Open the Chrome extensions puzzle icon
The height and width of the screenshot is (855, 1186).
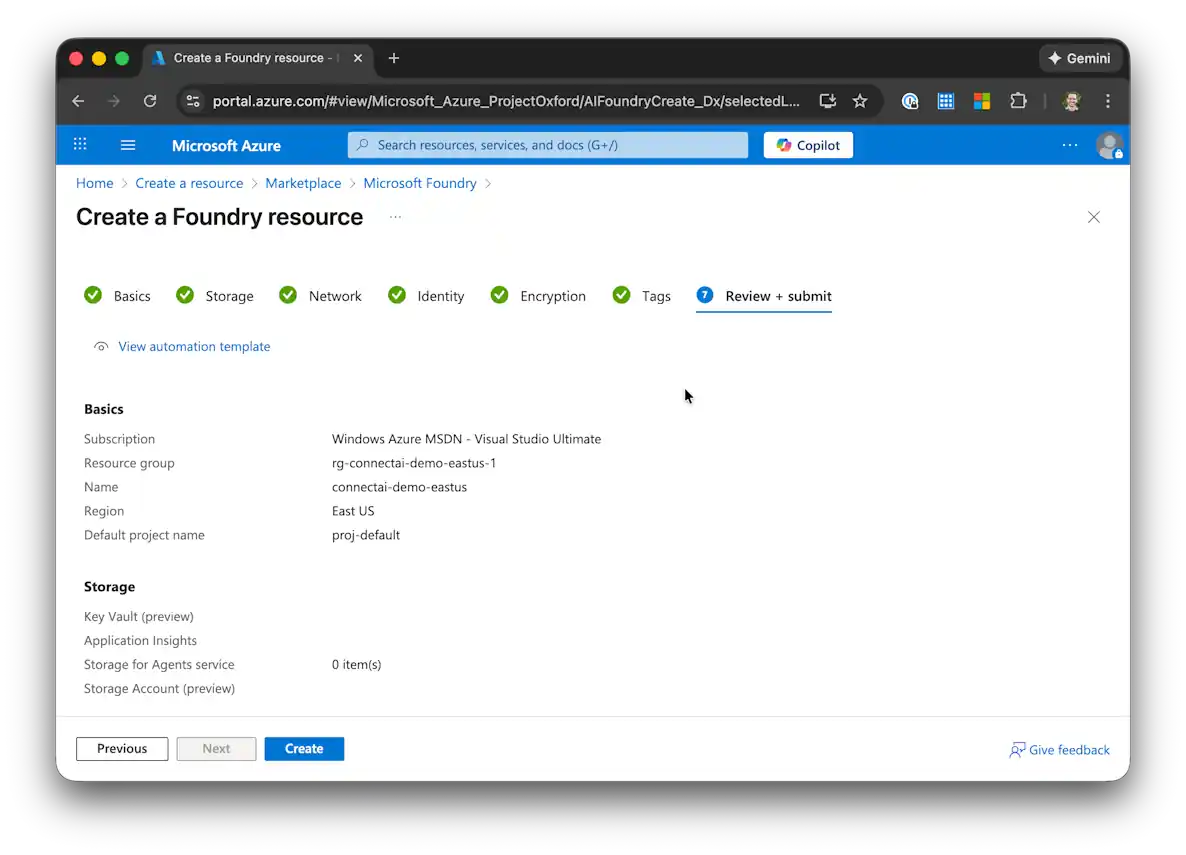click(1018, 101)
